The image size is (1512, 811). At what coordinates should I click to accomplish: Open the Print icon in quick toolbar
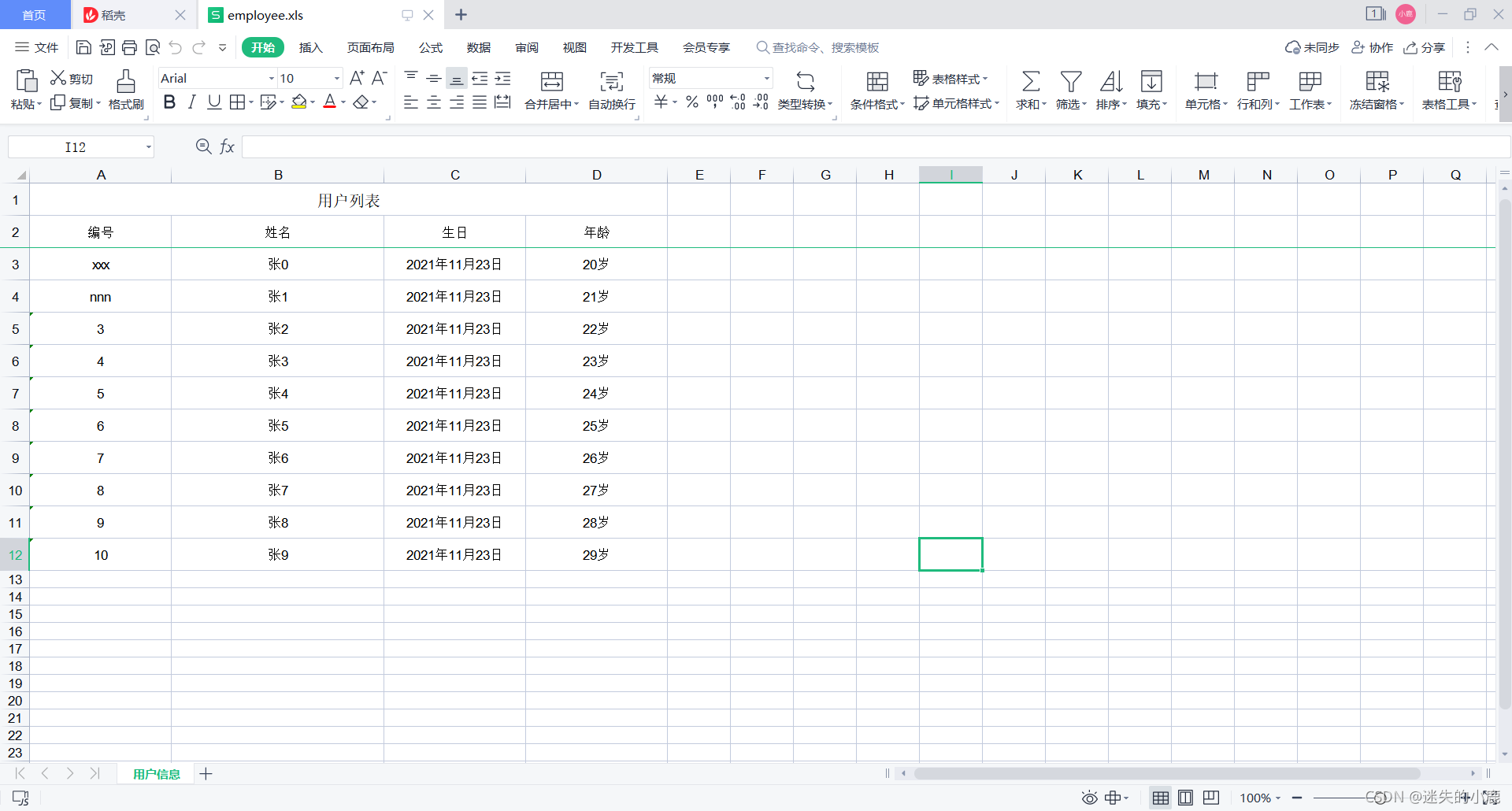130,47
